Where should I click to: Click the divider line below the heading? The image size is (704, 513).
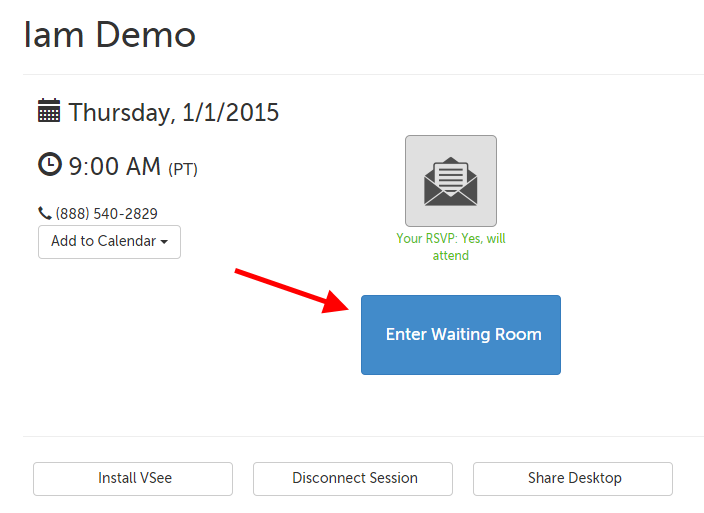pyautogui.click(x=360, y=74)
